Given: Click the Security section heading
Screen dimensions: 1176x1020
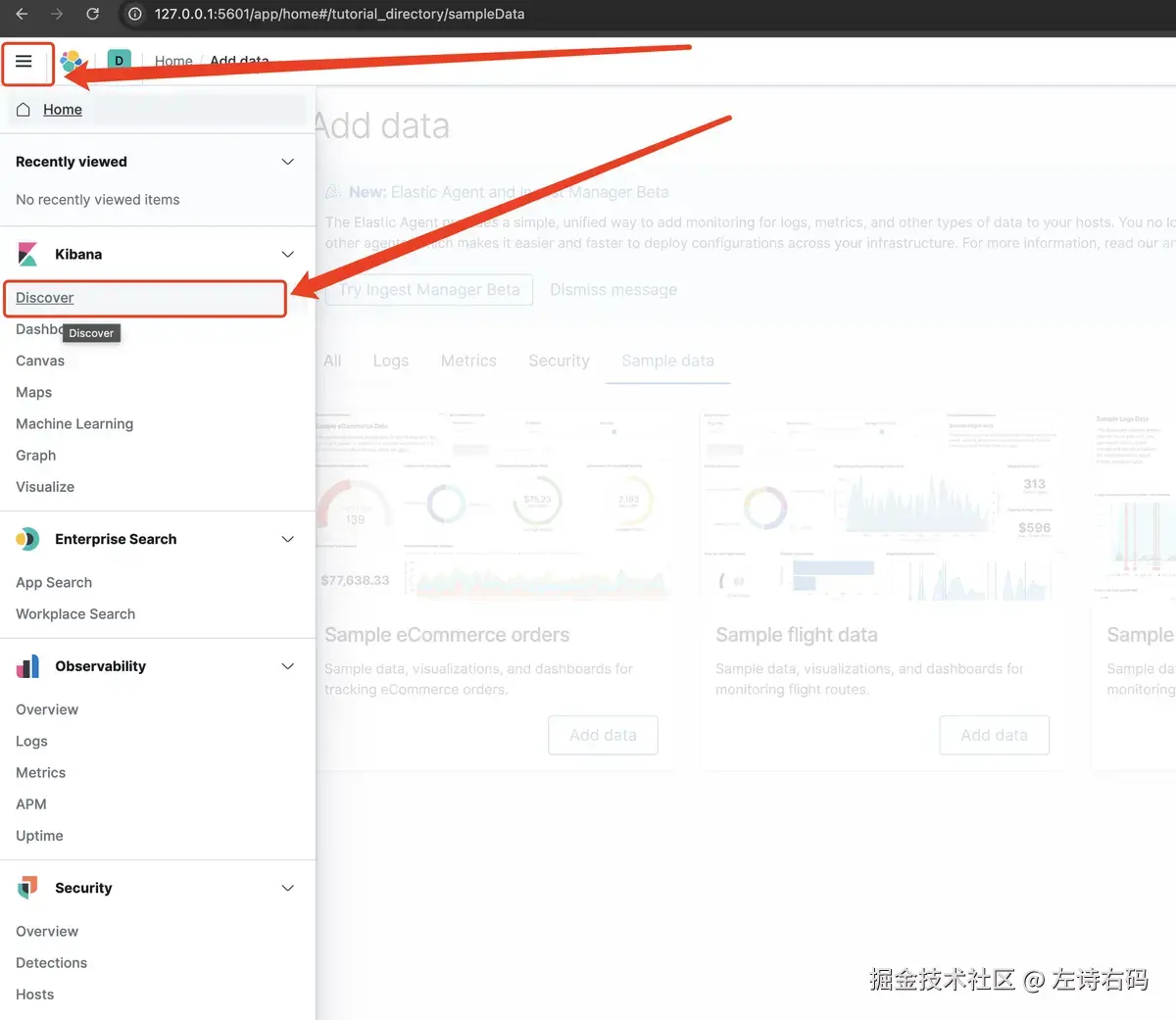Looking at the screenshot, I should click(83, 888).
